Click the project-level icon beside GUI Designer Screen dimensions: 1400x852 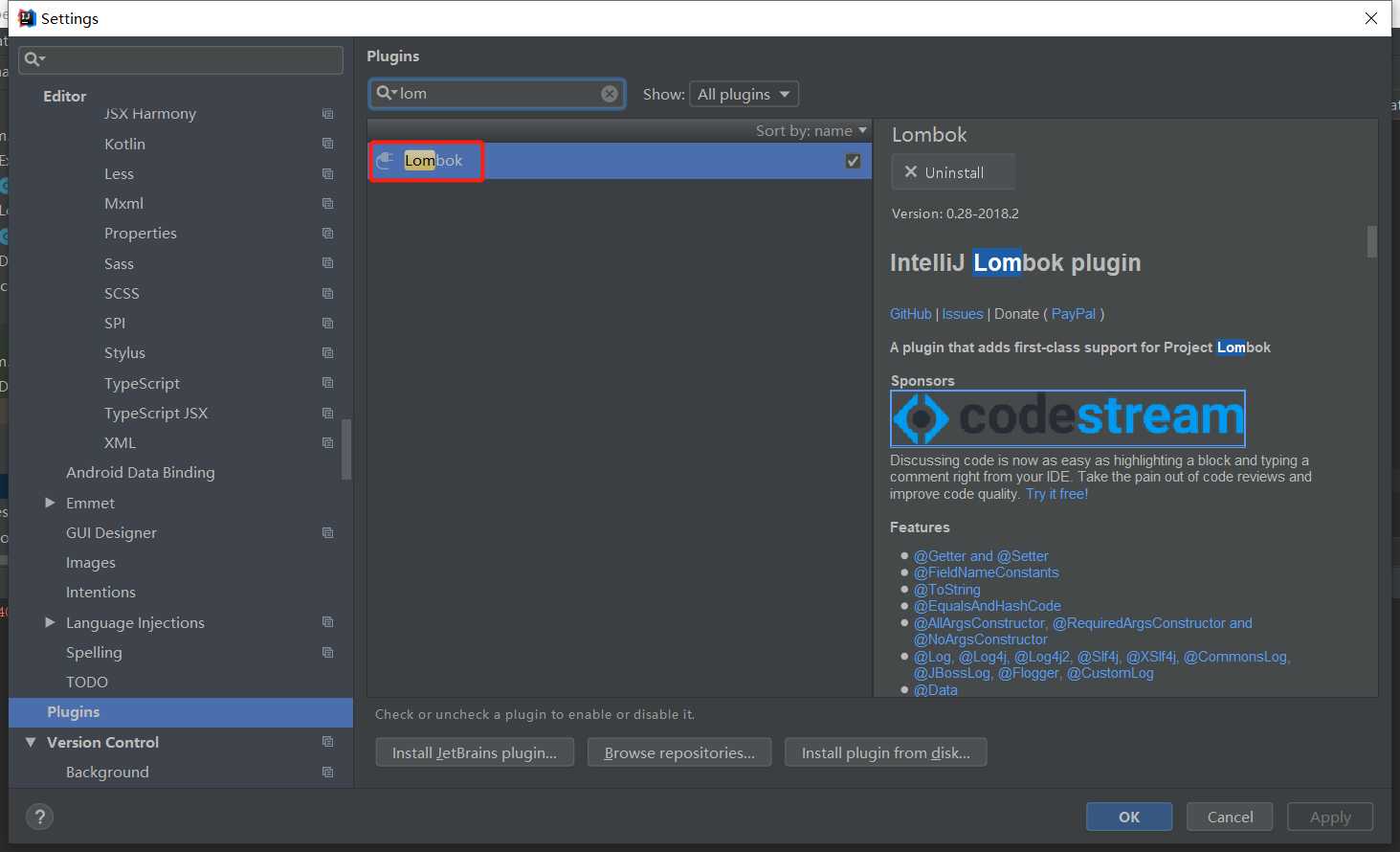[327, 532]
